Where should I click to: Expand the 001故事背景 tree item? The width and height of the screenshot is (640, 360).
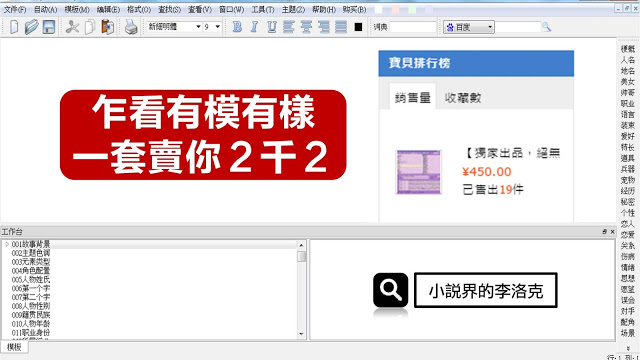click(x=7, y=244)
